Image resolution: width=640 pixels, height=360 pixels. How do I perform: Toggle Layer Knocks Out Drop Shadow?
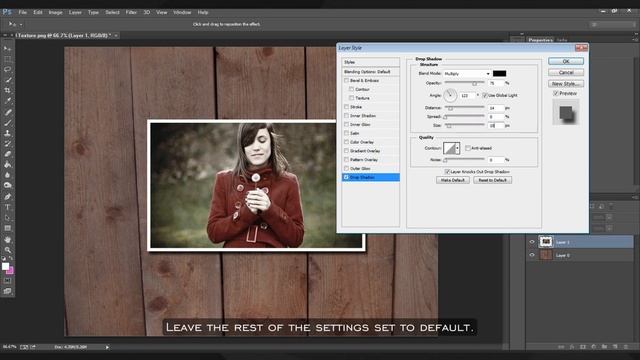tap(447, 172)
